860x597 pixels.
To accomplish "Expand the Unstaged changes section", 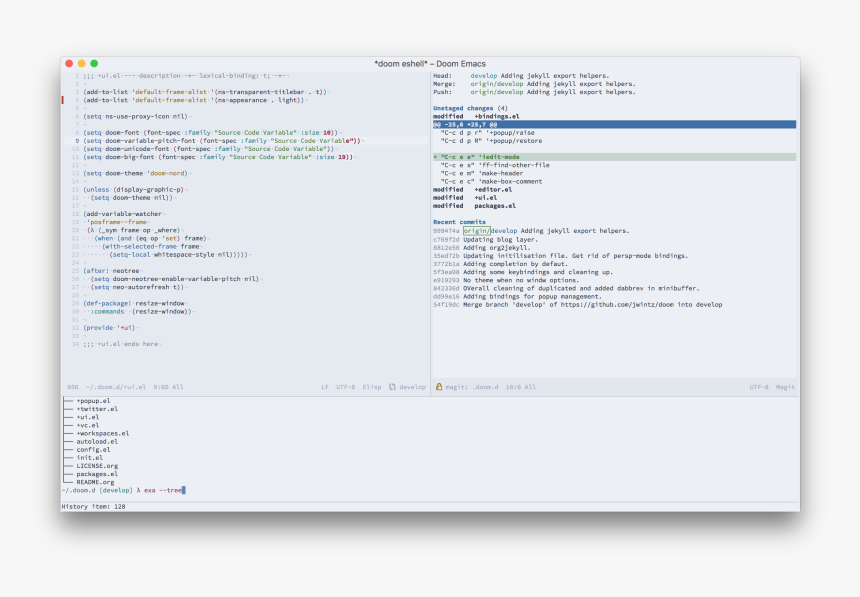I will click(x=464, y=108).
